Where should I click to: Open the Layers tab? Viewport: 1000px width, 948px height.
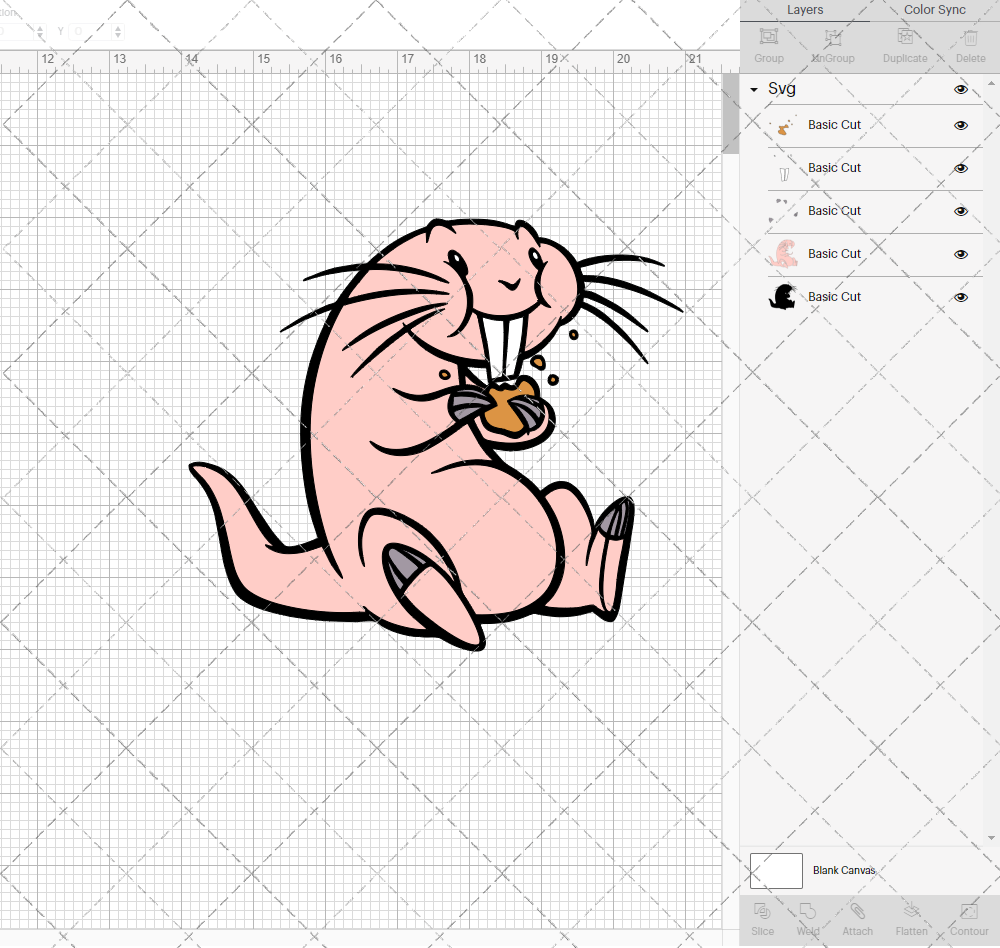804,10
